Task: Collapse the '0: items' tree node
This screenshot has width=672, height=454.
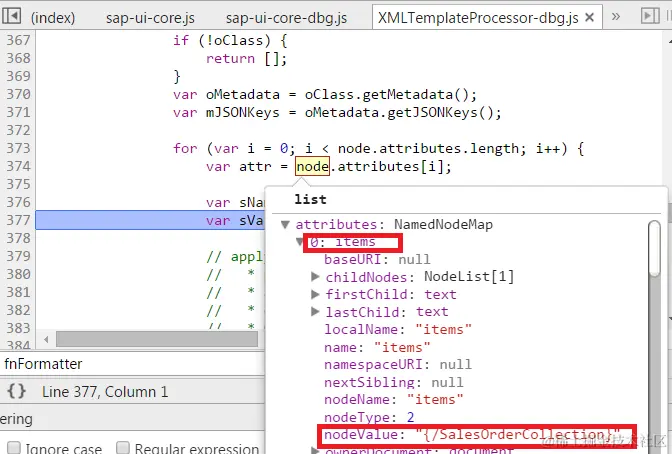Action: [x=300, y=242]
